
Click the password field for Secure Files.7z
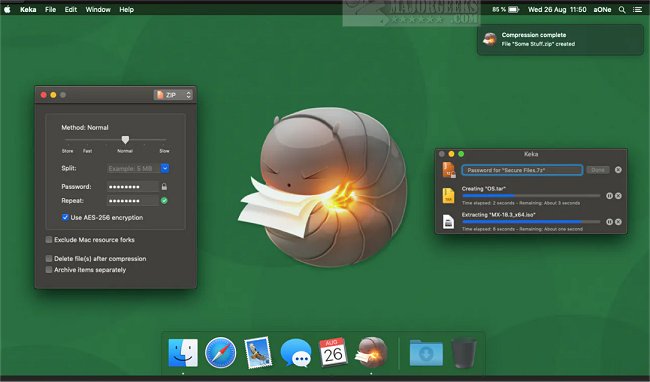[522, 170]
